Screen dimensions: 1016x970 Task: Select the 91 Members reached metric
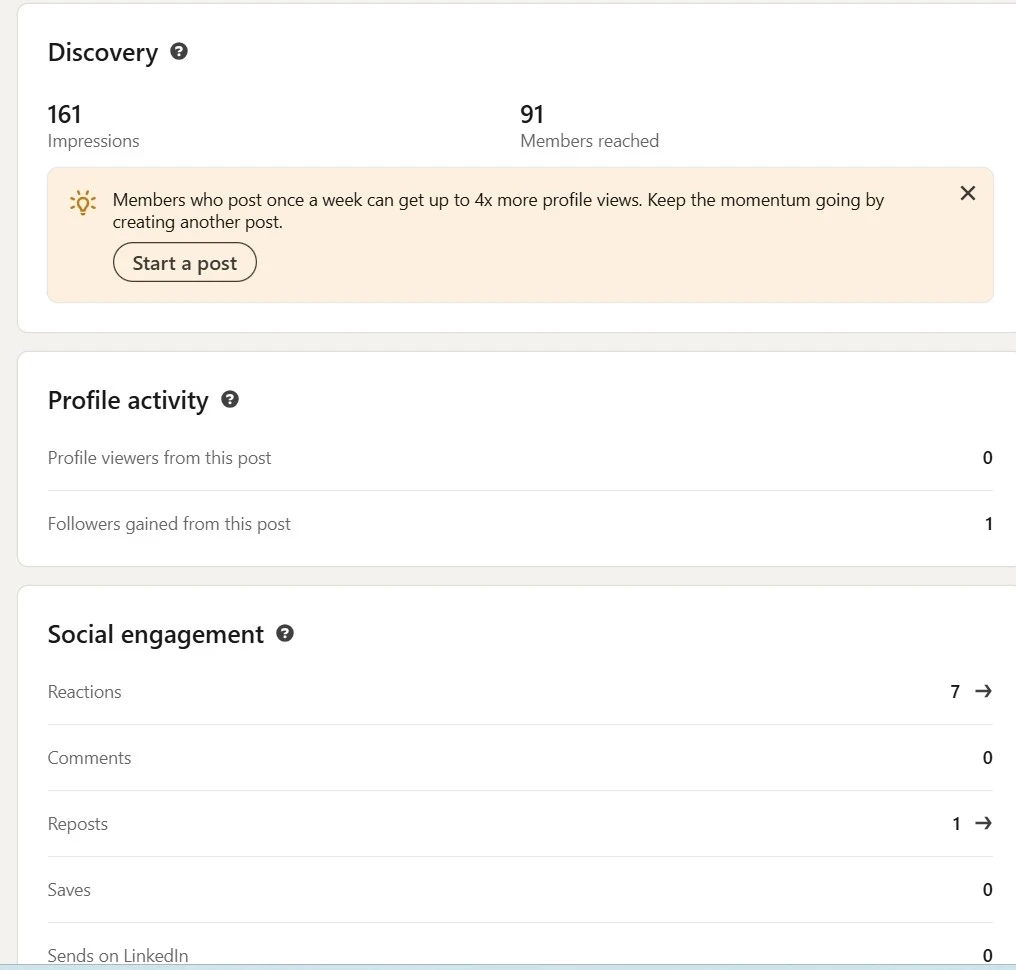point(589,125)
